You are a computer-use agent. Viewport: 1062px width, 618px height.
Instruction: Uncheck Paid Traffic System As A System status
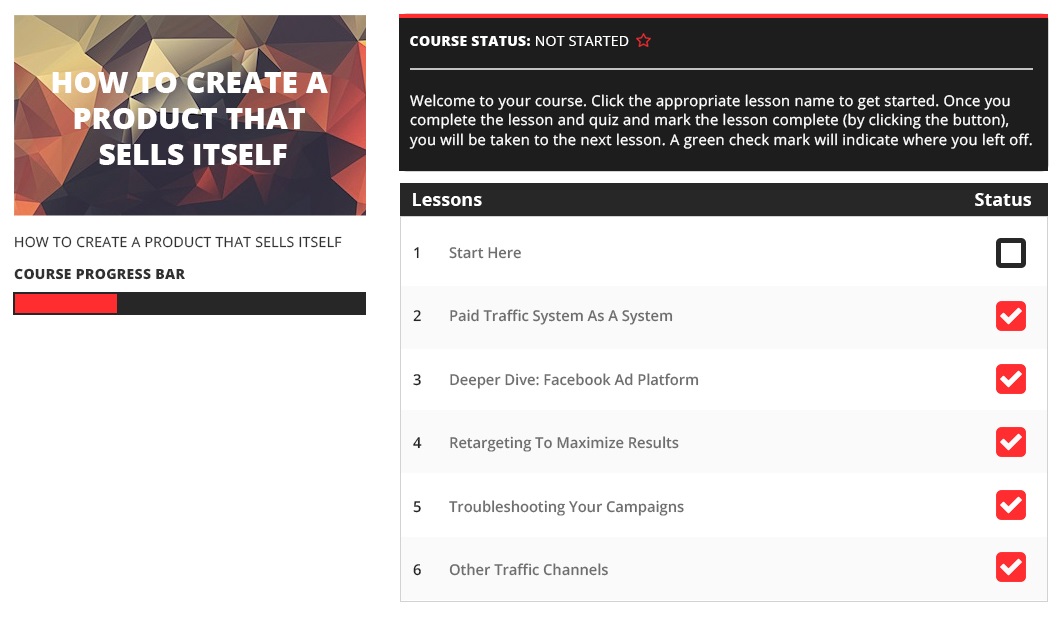tap(1010, 316)
